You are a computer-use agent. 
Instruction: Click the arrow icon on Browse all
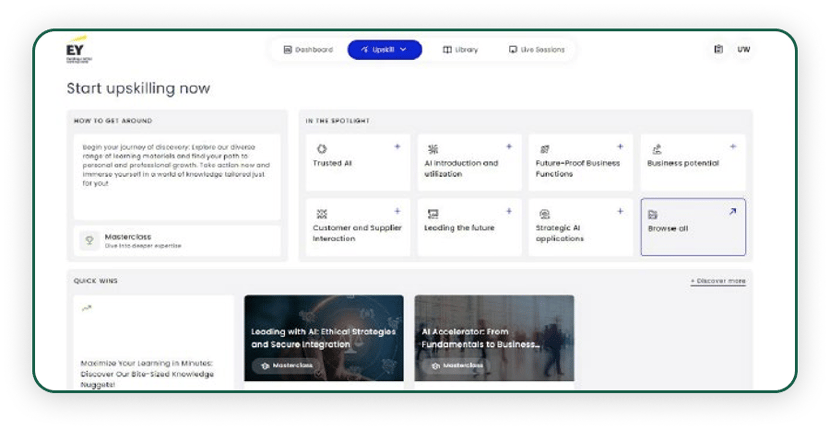pos(732,211)
